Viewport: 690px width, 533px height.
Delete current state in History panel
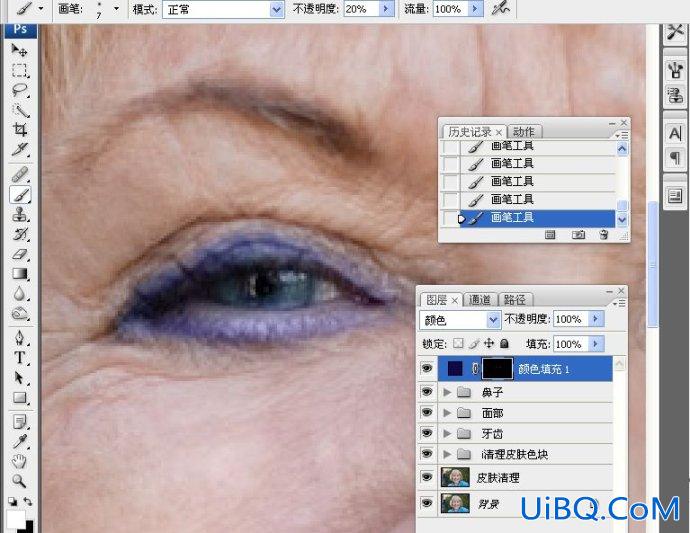[x=604, y=235]
